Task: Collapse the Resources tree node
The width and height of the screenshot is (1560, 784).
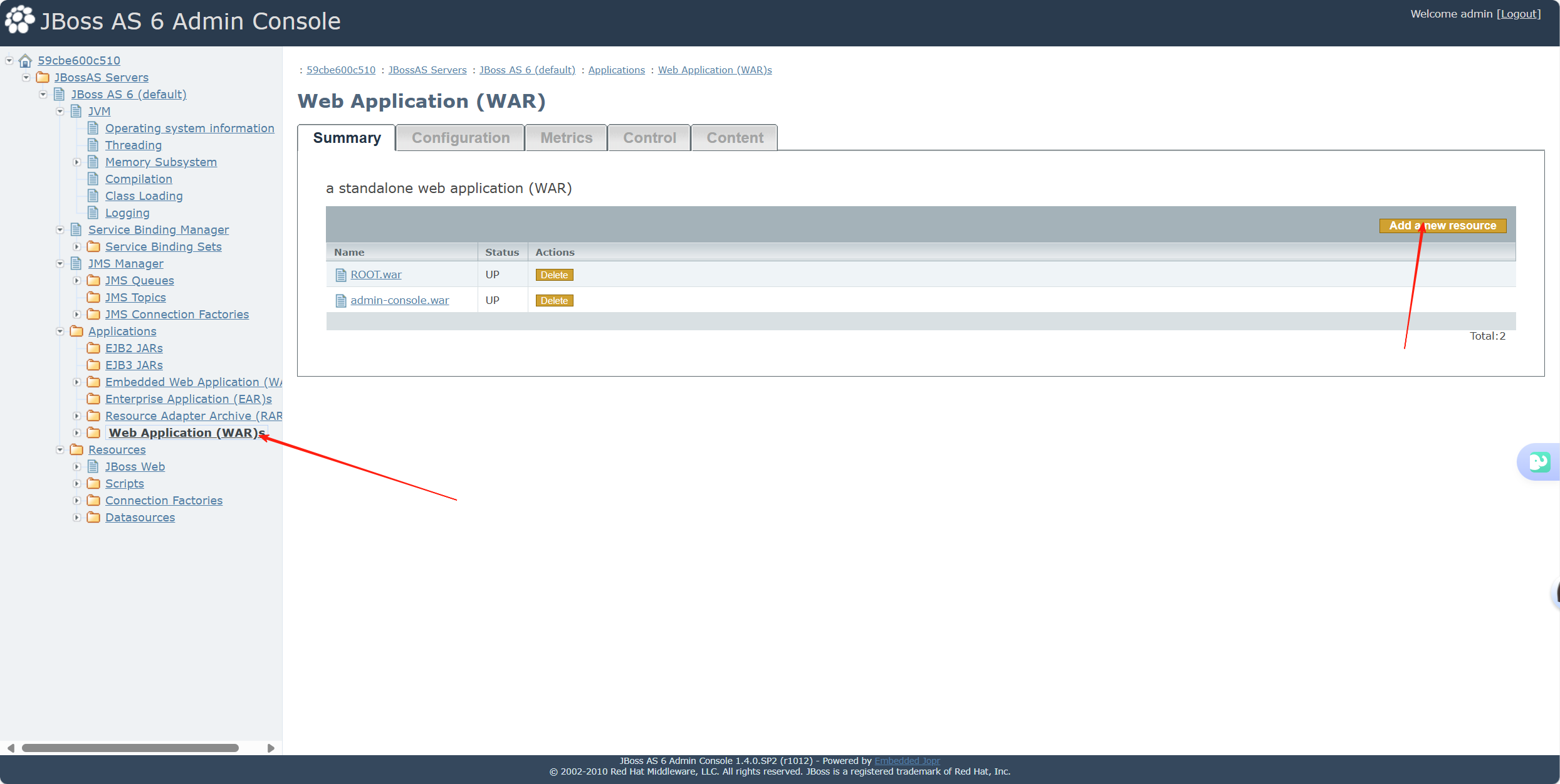Action: (x=60, y=450)
